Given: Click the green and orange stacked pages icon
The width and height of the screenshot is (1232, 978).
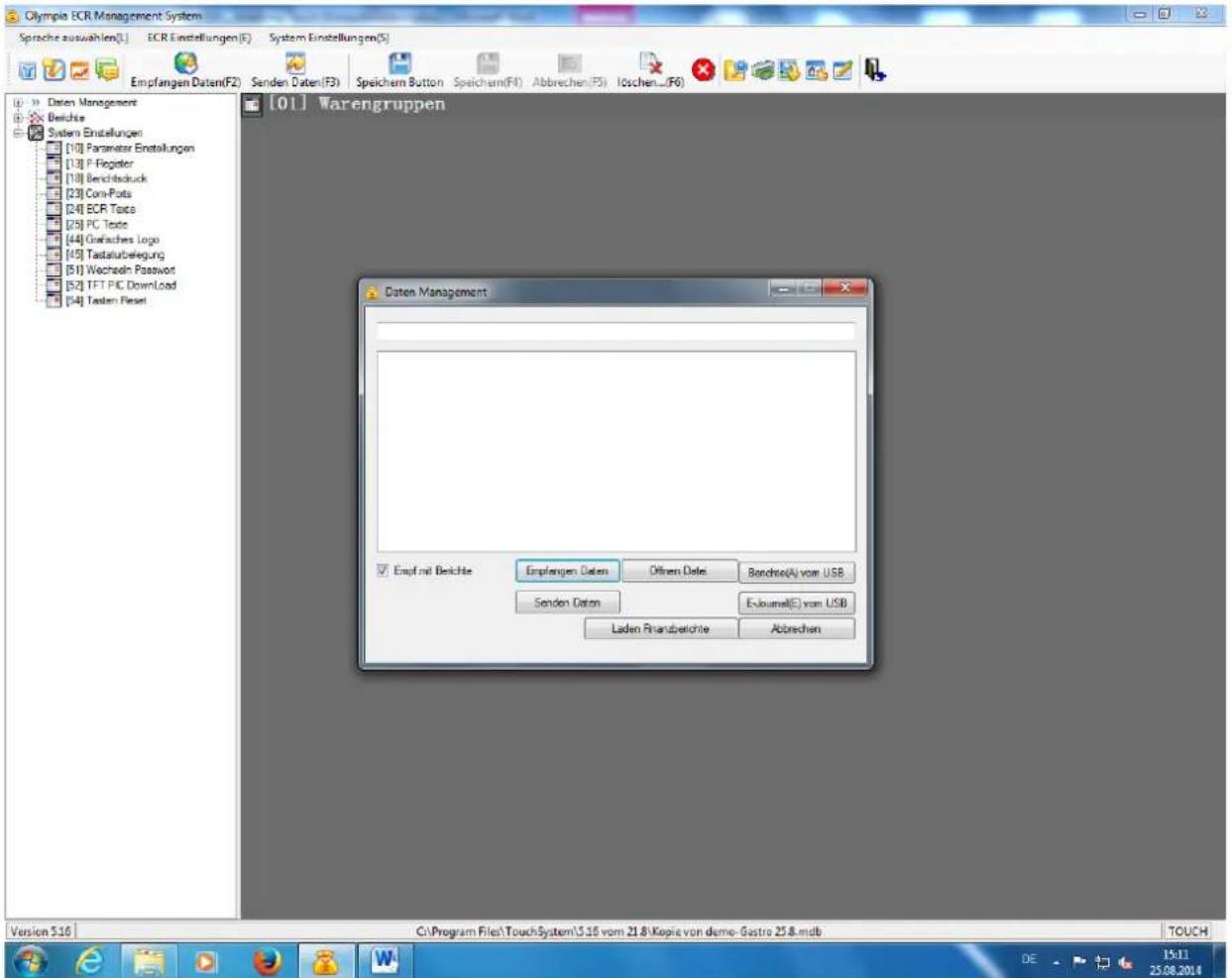Looking at the screenshot, I should coord(106,70).
